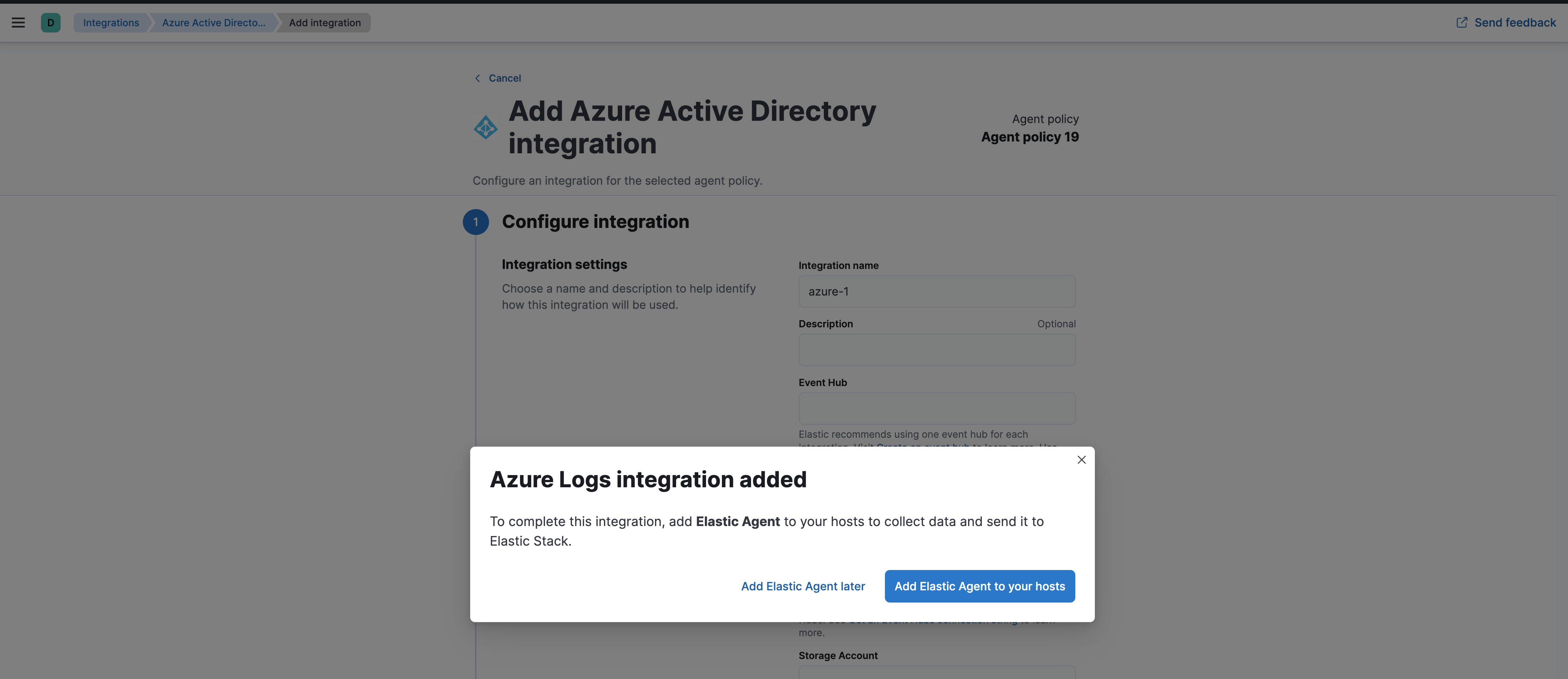Focus the Integration name field showing azure-1
The height and width of the screenshot is (679, 1568).
[936, 291]
